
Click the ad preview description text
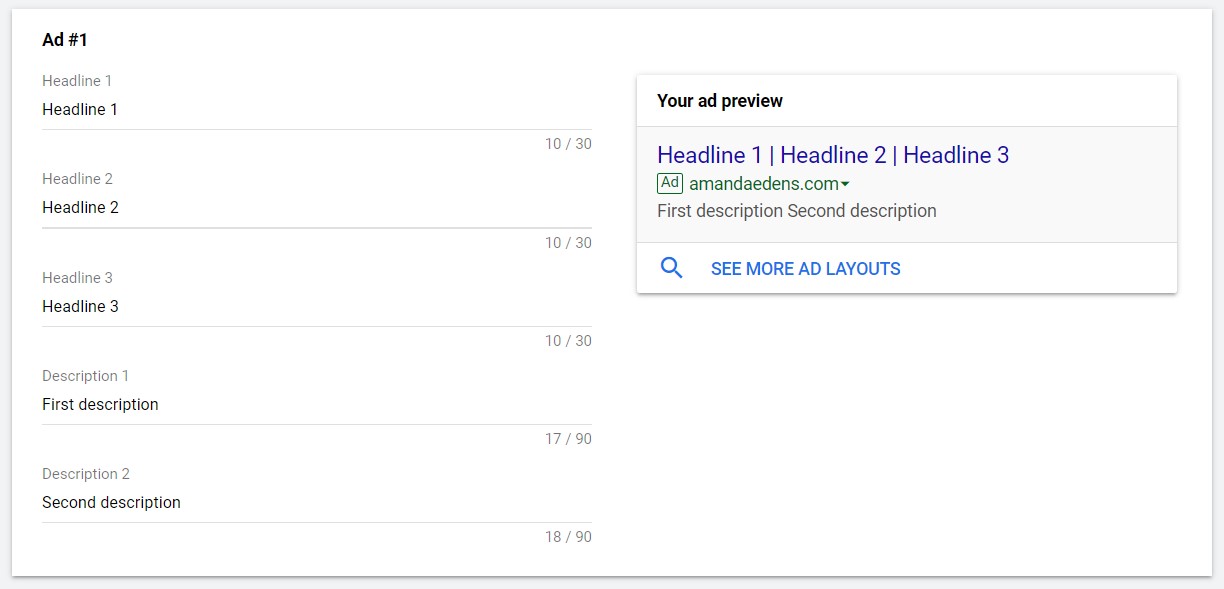[x=797, y=211]
